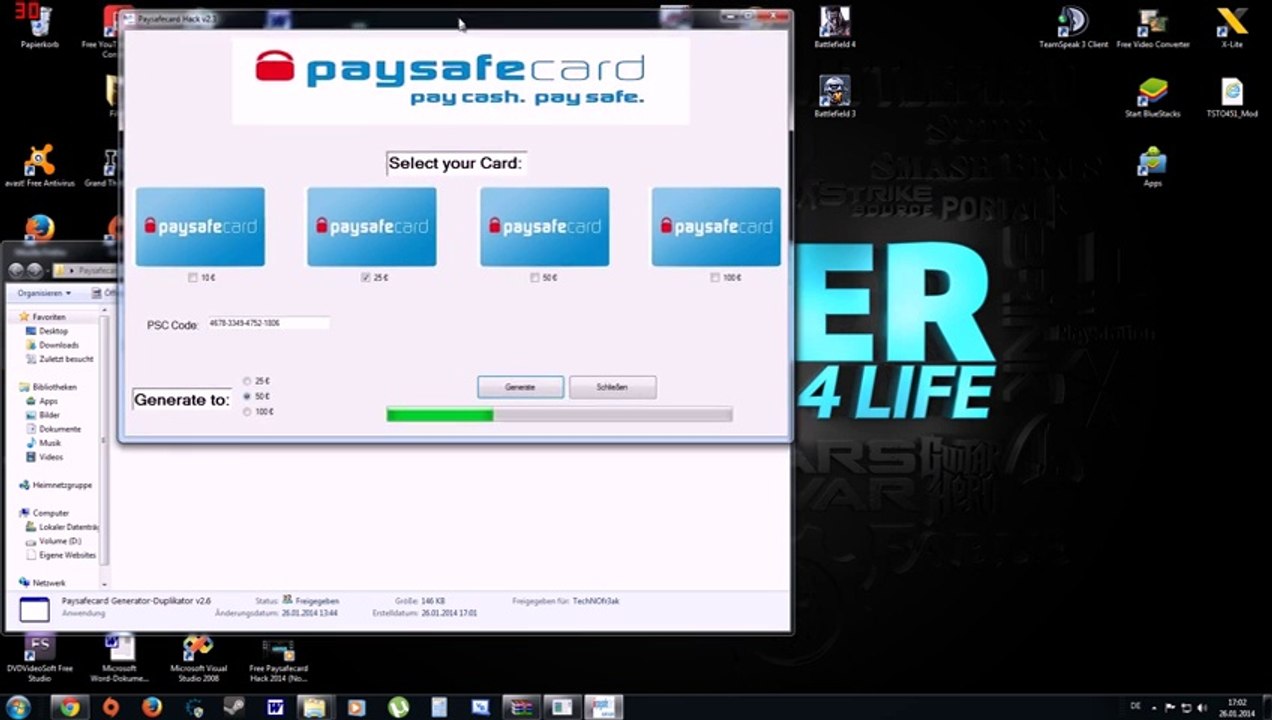The height and width of the screenshot is (720, 1272).
Task: Open Firefox from taskbar
Action: [152, 707]
